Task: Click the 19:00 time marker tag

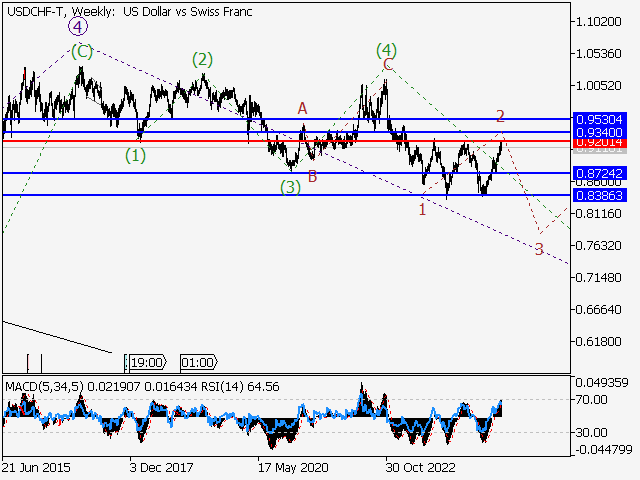Action: [146, 362]
